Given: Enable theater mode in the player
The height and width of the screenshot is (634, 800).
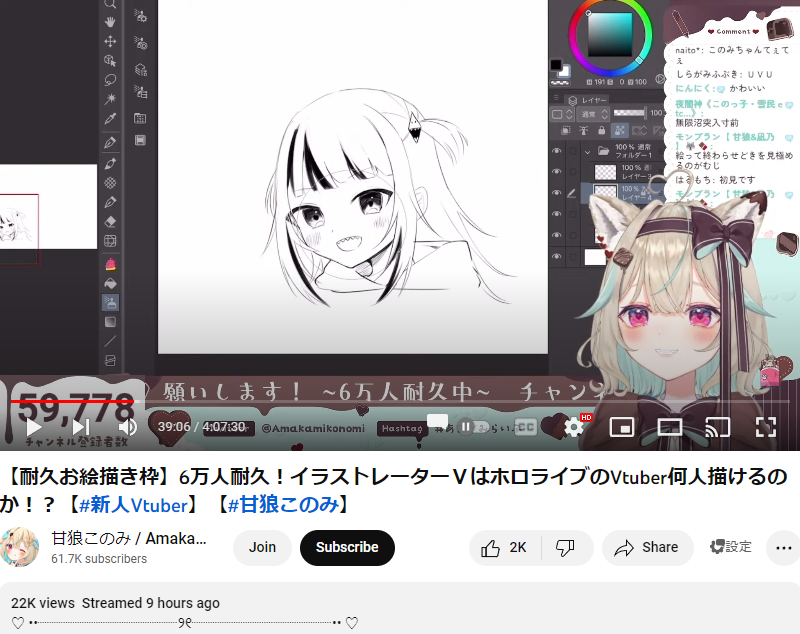Looking at the screenshot, I should (x=670, y=427).
